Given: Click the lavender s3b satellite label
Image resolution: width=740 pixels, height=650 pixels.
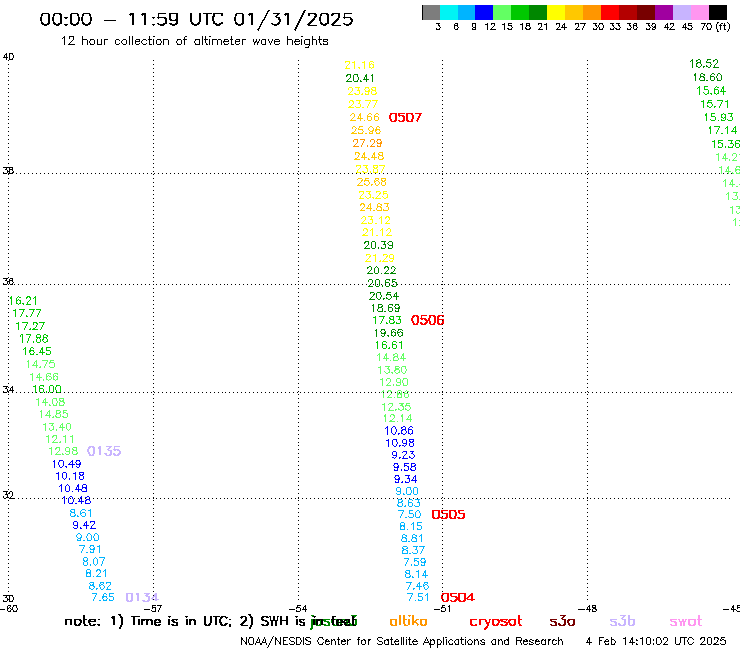Looking at the screenshot, I should tap(622, 622).
